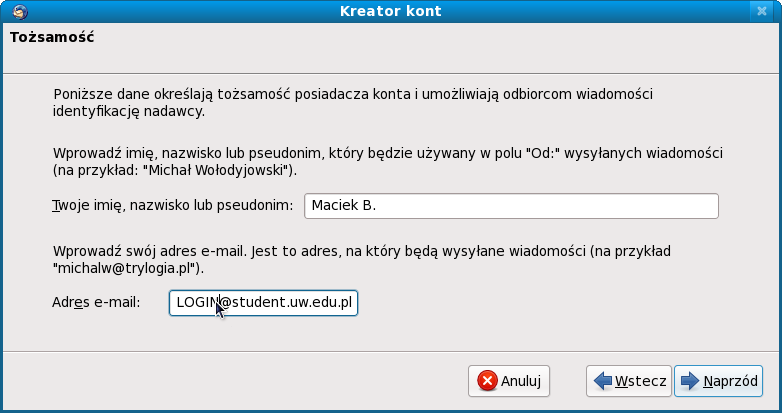This screenshot has width=782, height=413.
Task: Click the blue right arrow icon
Action: coord(689,380)
